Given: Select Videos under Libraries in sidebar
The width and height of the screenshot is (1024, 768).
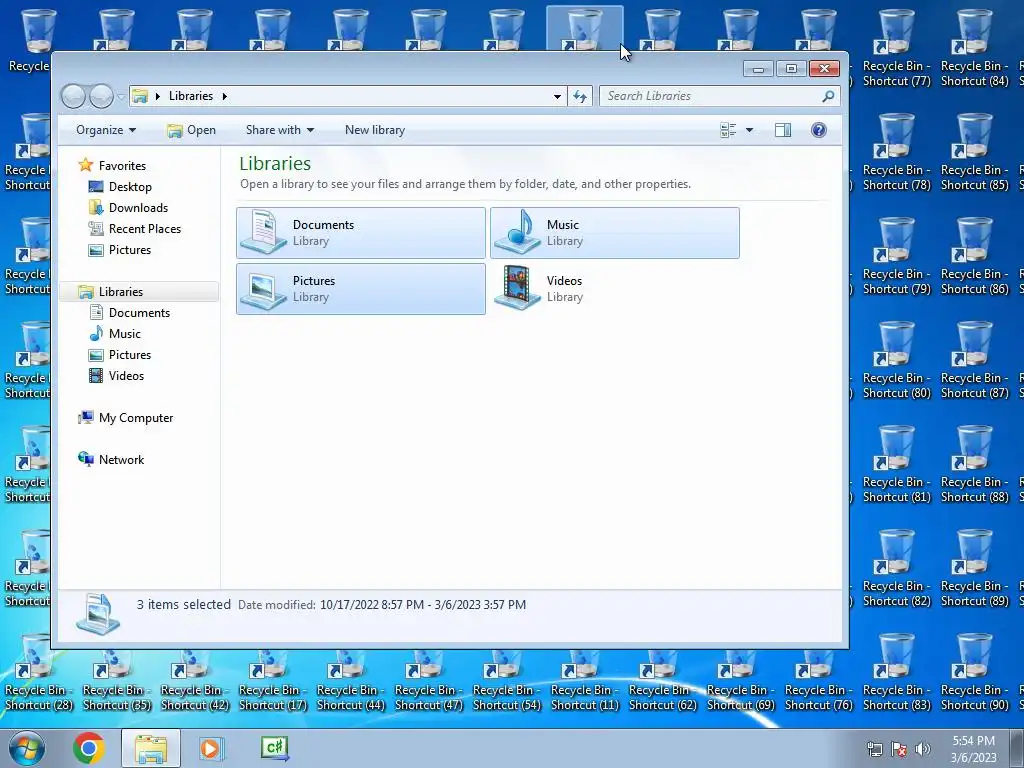Looking at the screenshot, I should (x=126, y=376).
